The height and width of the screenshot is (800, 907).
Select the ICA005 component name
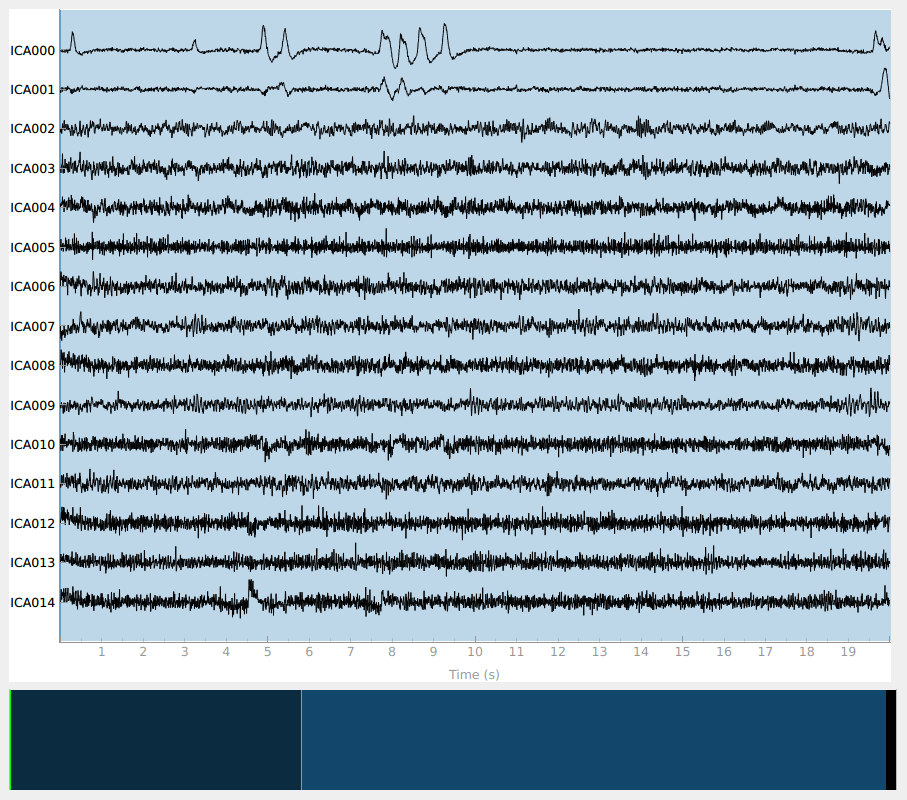coord(32,247)
